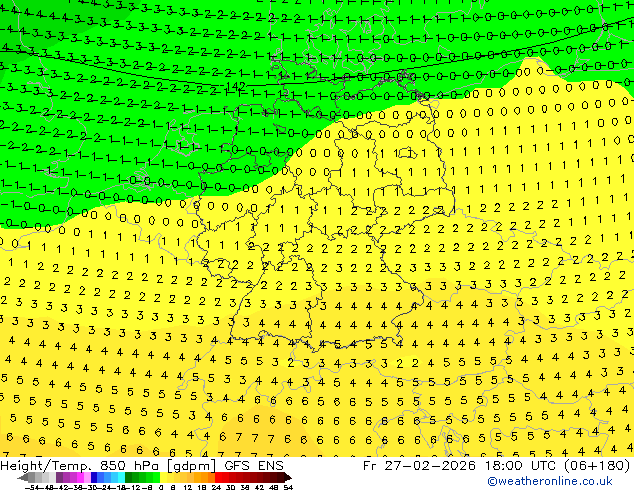Click the 'Fr 27-02-2026' date text
Image resolution: width=634 pixels, height=490 pixels.
(419, 466)
